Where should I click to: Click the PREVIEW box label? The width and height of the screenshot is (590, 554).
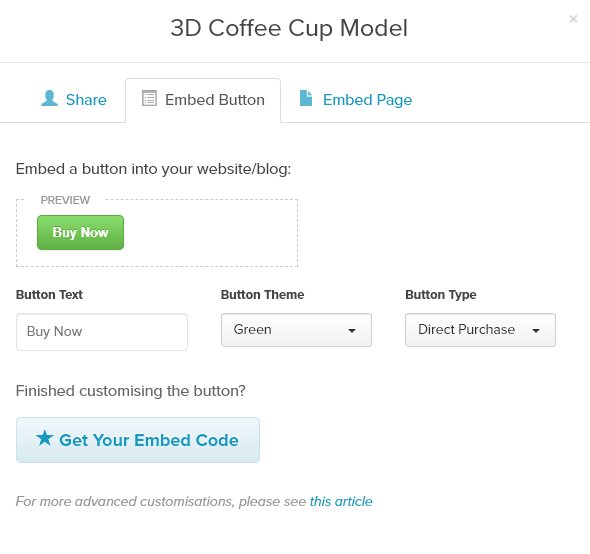point(65,200)
